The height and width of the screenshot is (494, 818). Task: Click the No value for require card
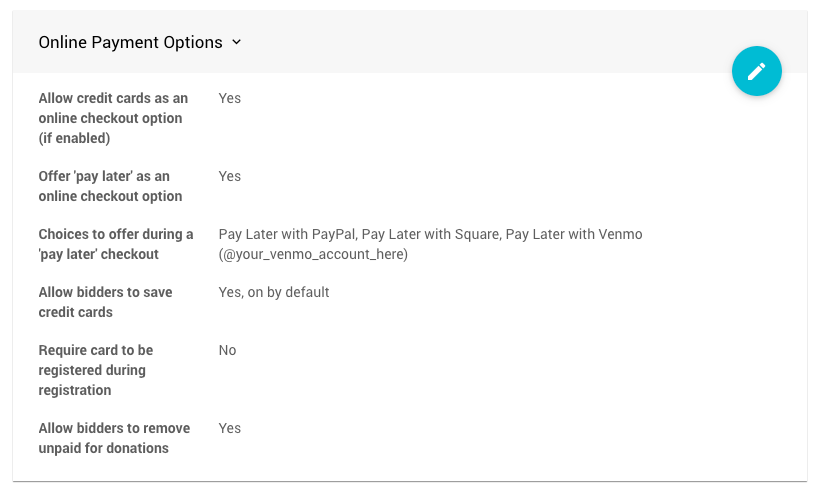[x=228, y=350]
